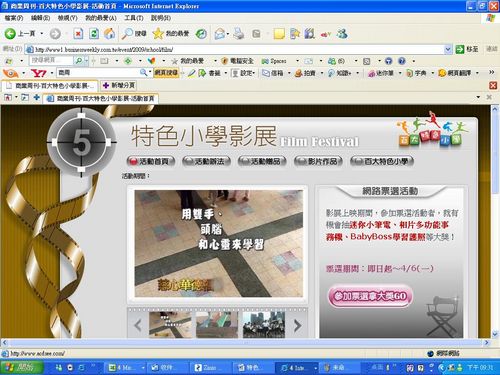Click the 活動辦法 navigation button

coord(207,162)
